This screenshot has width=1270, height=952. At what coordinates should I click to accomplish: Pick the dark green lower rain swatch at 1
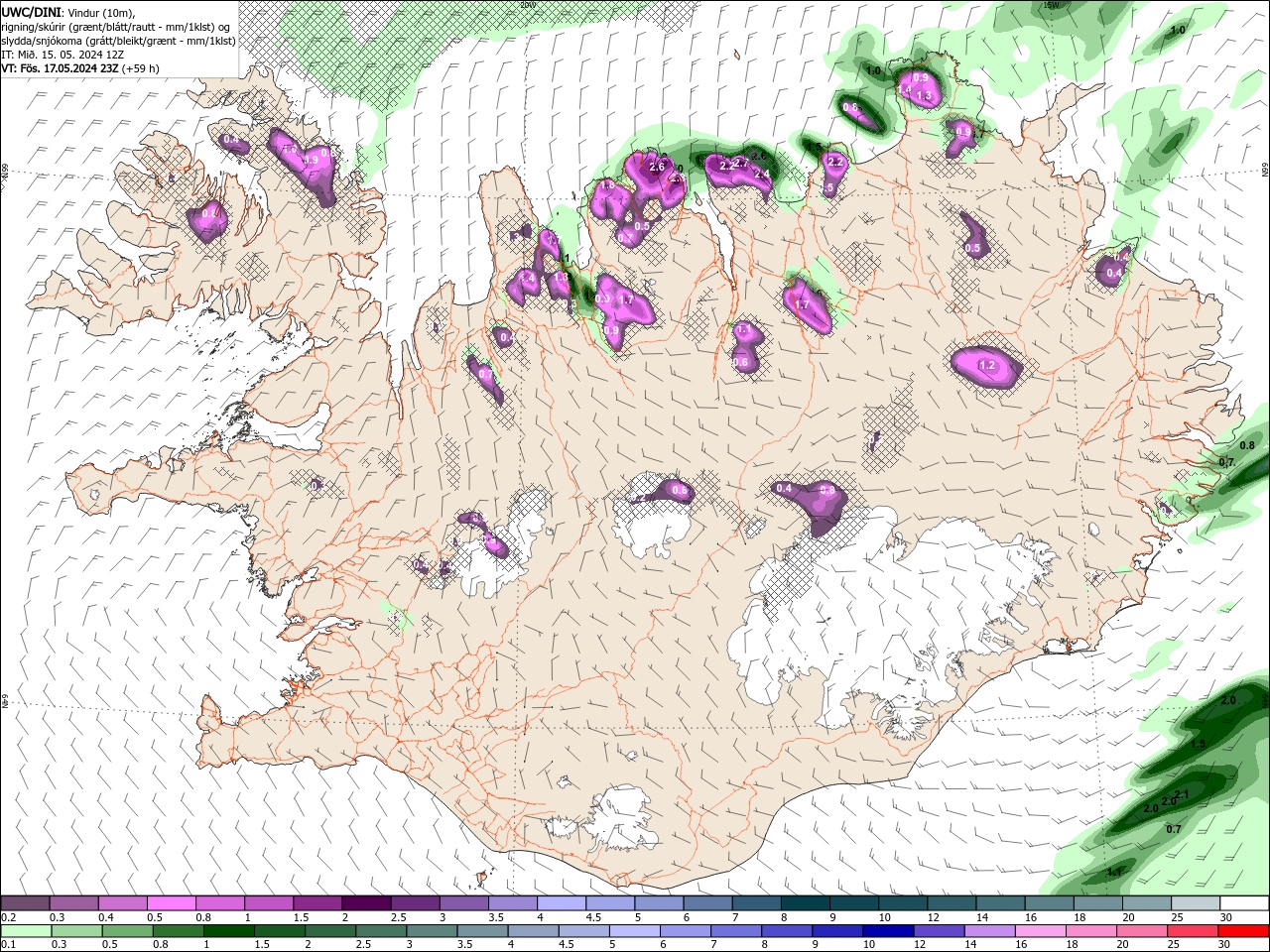point(228,931)
